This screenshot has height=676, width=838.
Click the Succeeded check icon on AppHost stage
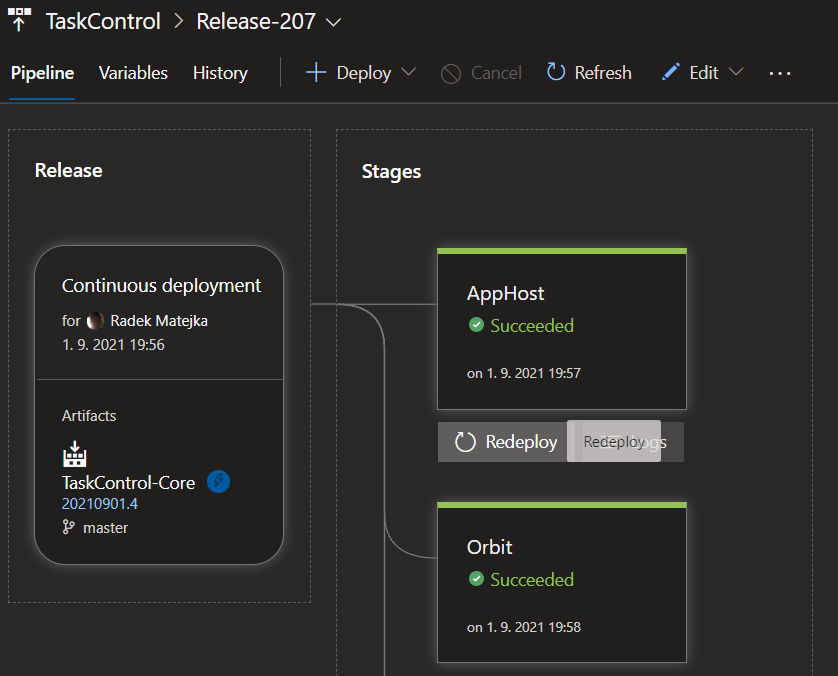click(475, 325)
